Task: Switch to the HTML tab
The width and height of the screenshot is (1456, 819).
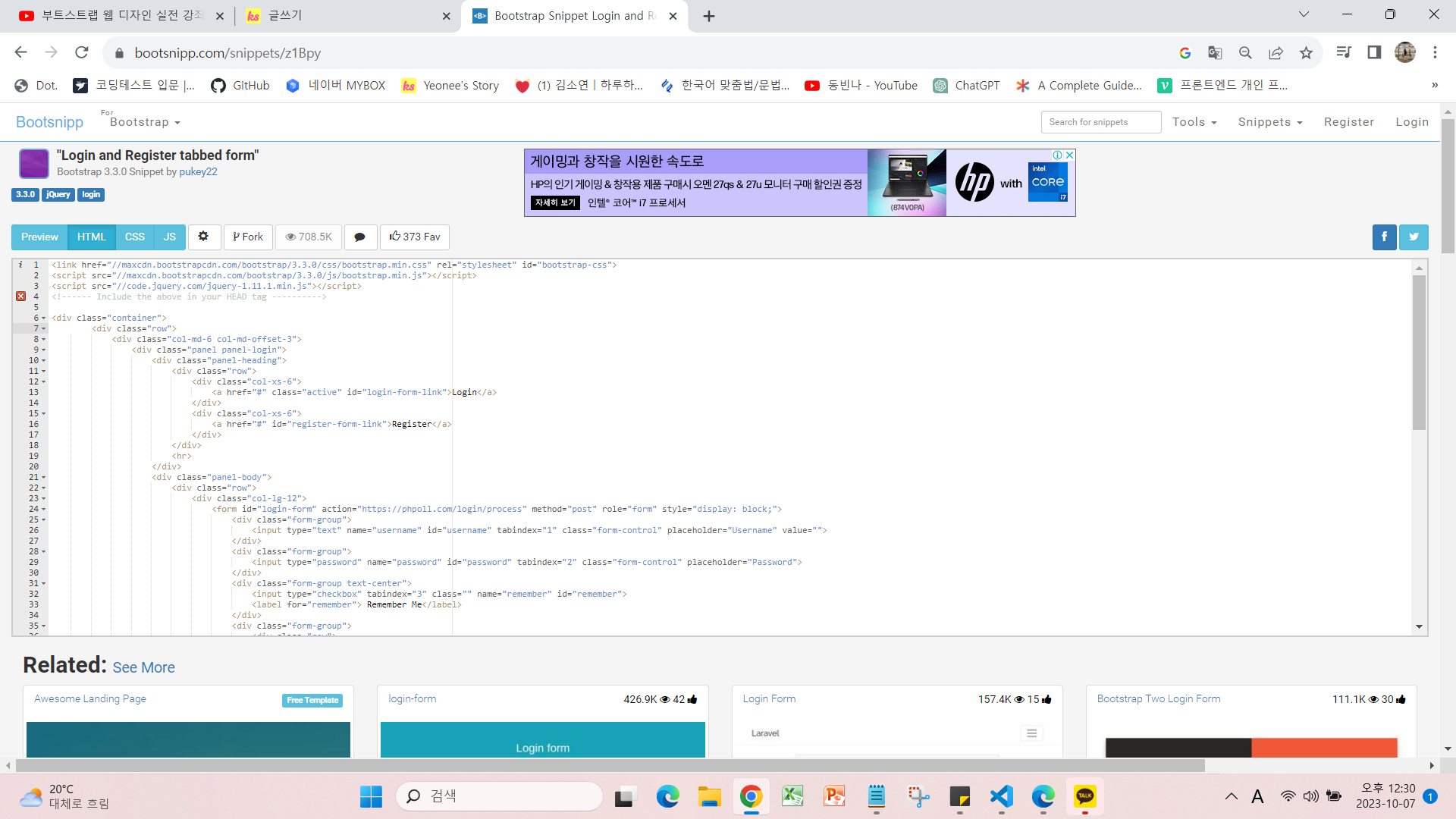Action: pos(92,237)
